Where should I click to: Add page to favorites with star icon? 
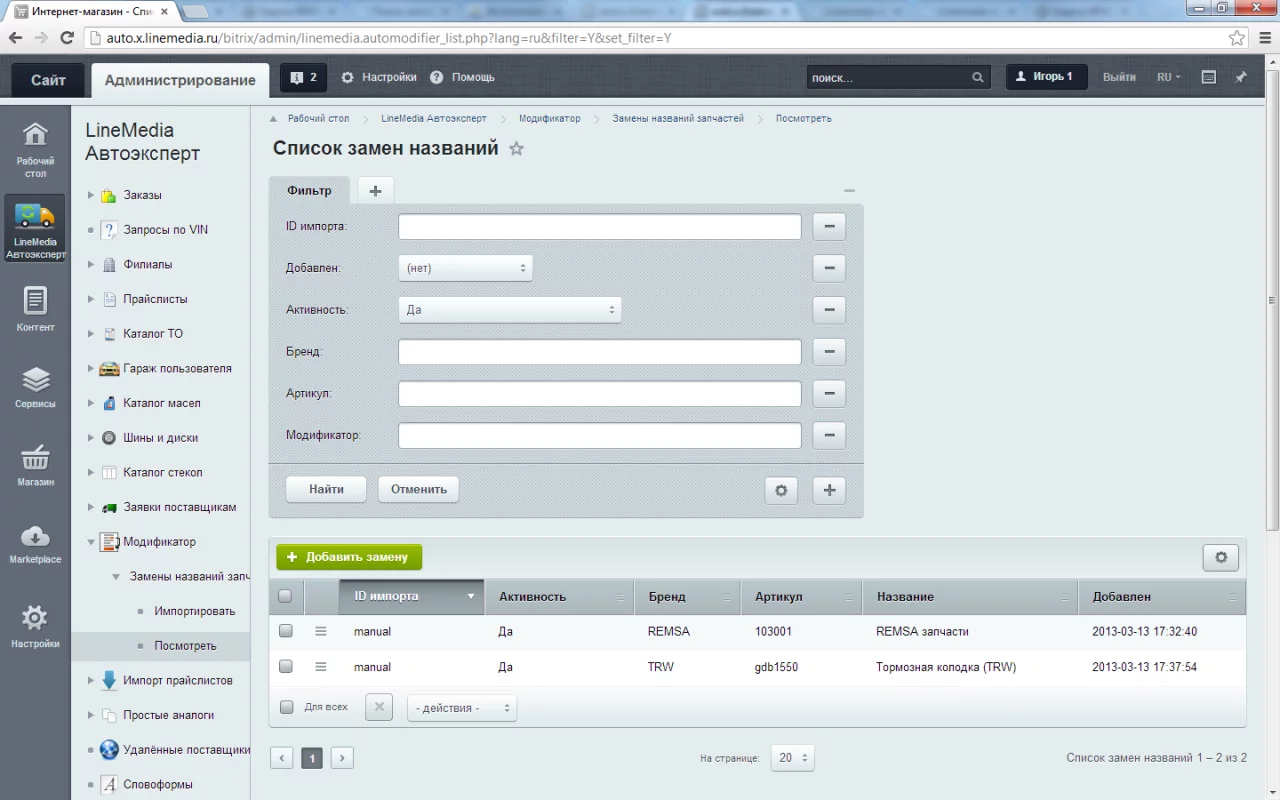point(516,149)
